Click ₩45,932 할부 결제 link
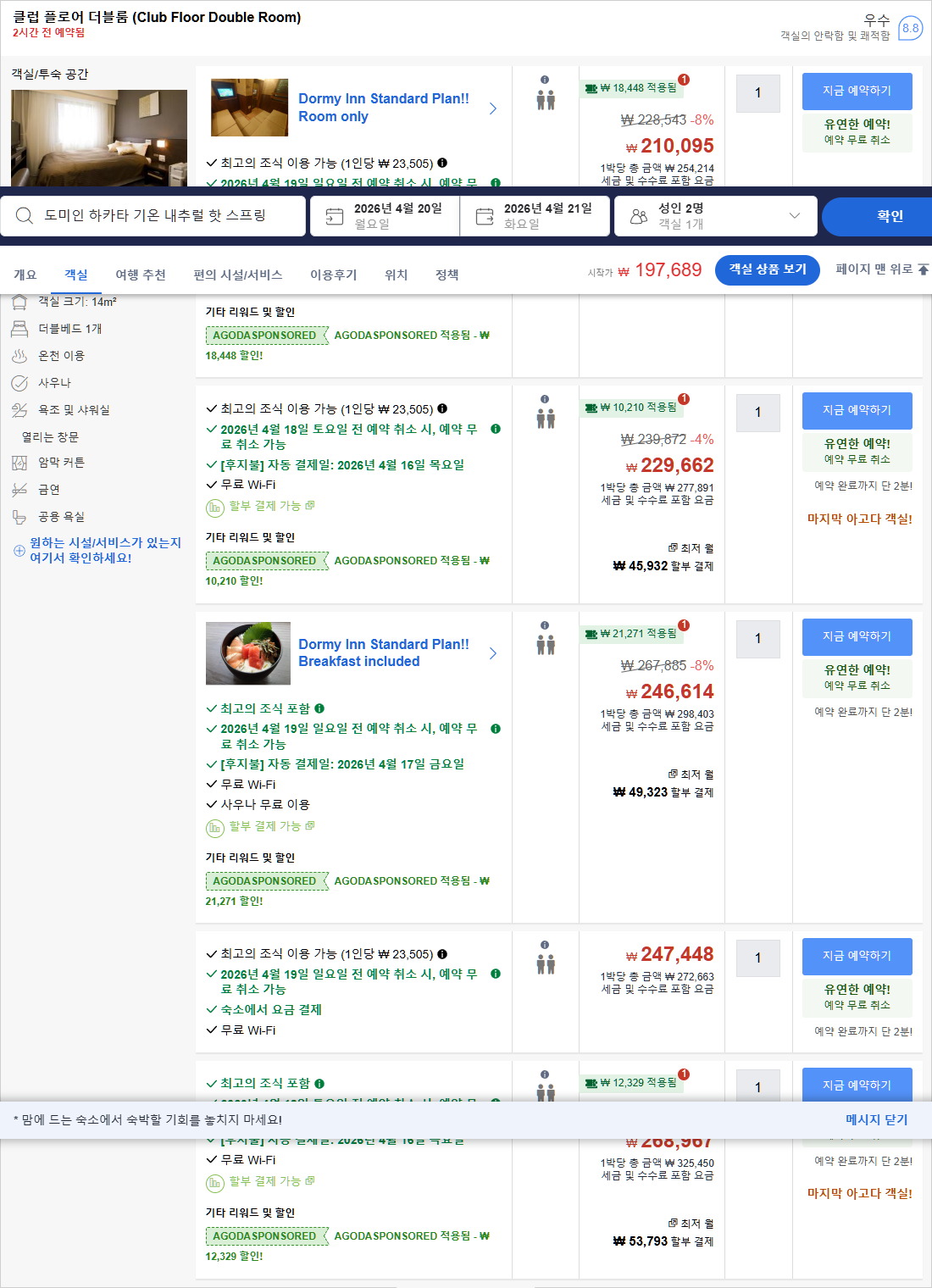Image resolution: width=932 pixels, height=1288 pixels. coord(663,566)
